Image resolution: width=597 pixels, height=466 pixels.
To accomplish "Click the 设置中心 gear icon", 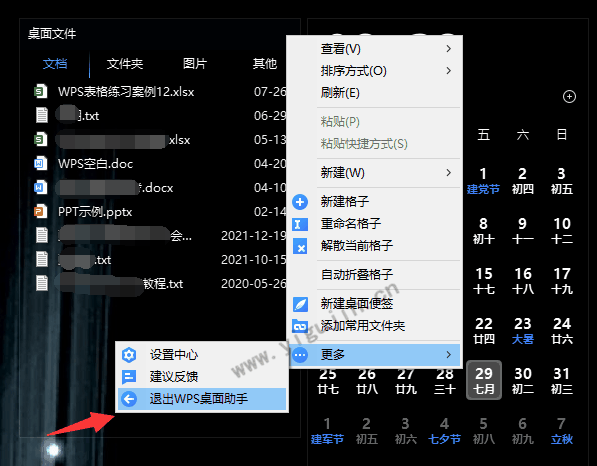I will click(129, 355).
